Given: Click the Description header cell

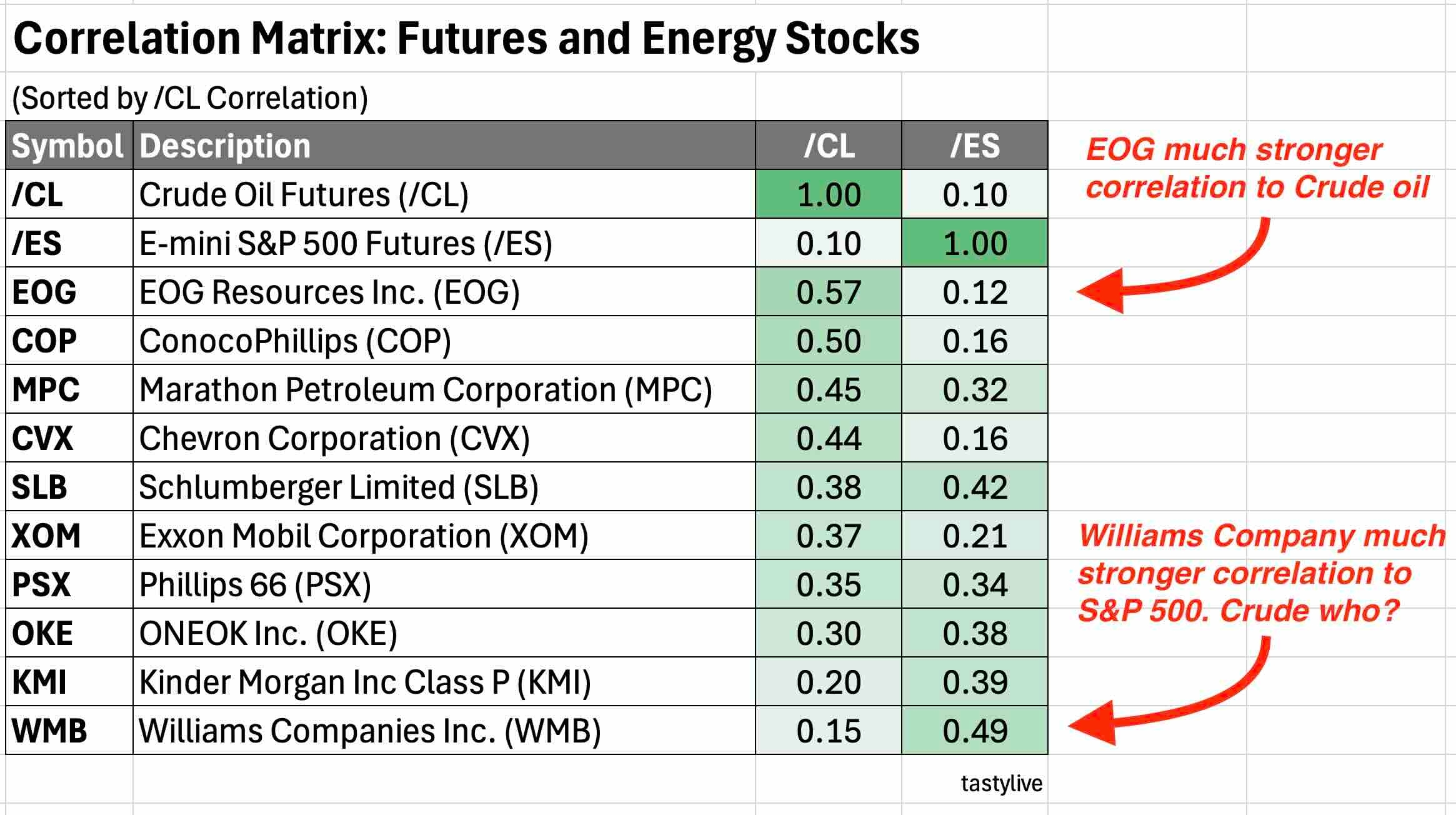Looking at the screenshot, I should pyautogui.click(x=444, y=146).
